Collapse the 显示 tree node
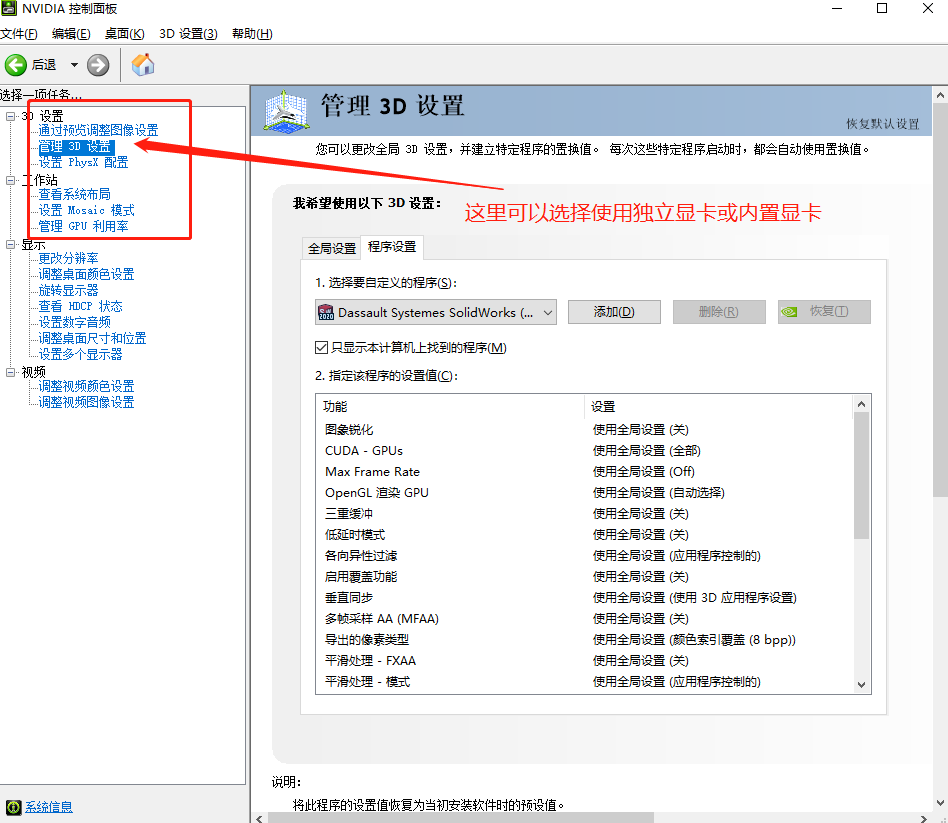Screen dimensions: 948x823 tap(11, 244)
